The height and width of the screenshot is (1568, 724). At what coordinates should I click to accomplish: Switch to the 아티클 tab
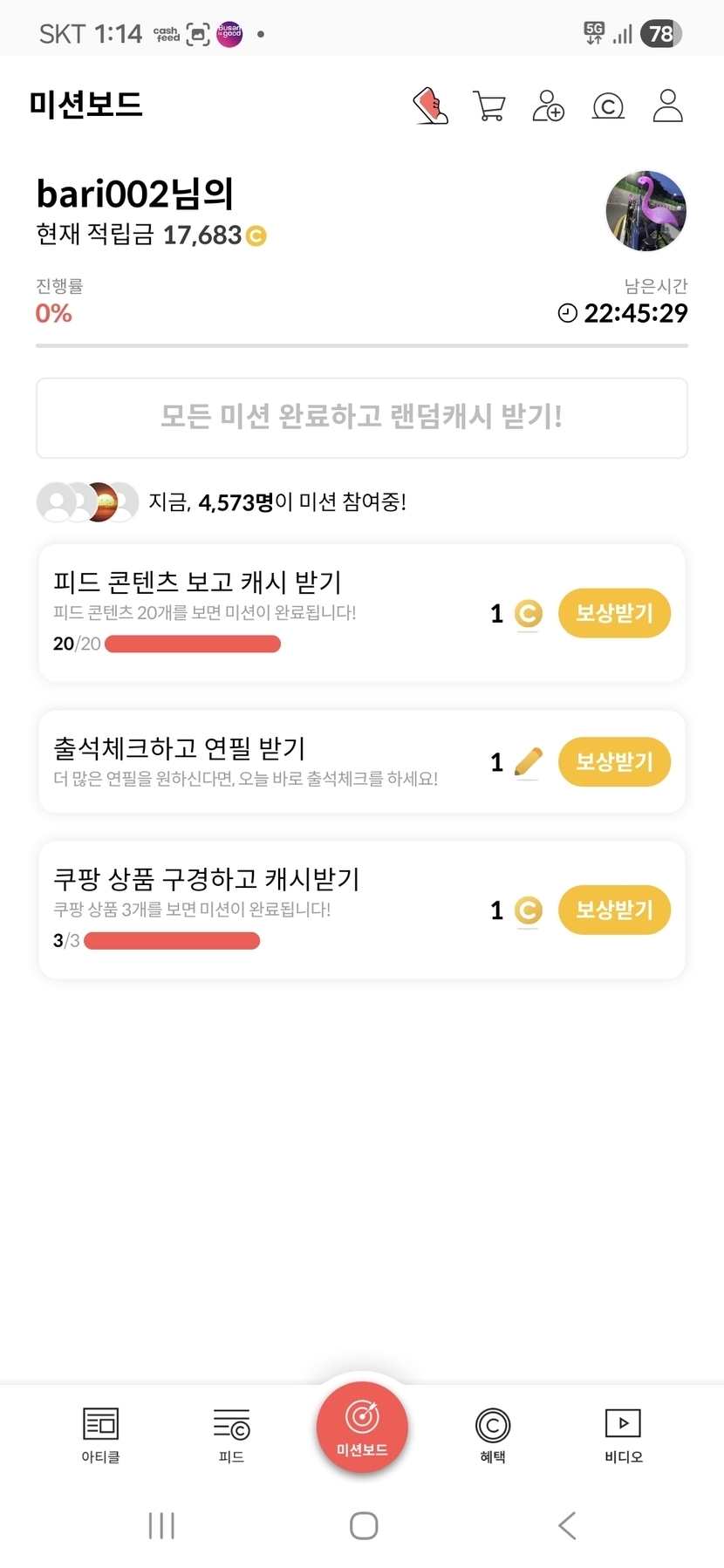[x=100, y=1434]
